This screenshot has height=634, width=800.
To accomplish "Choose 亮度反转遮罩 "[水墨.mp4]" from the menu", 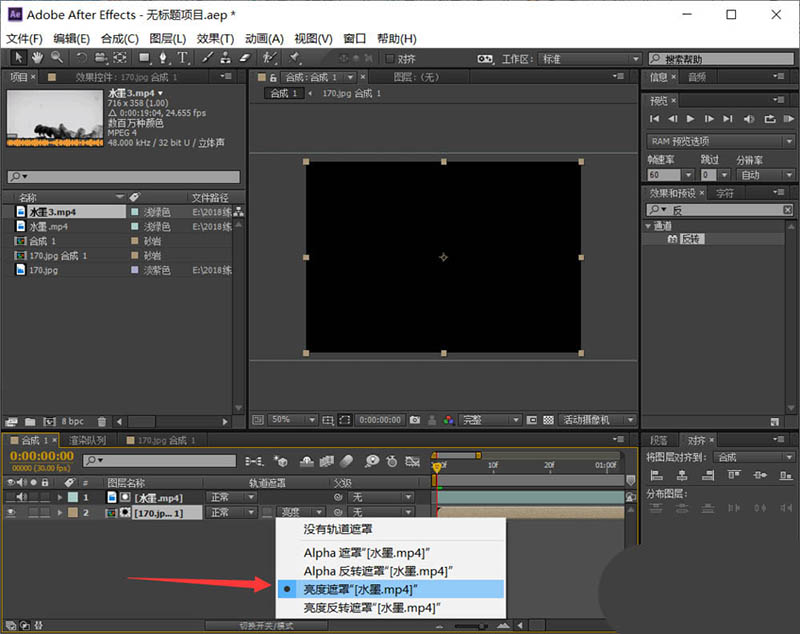I will (x=373, y=607).
